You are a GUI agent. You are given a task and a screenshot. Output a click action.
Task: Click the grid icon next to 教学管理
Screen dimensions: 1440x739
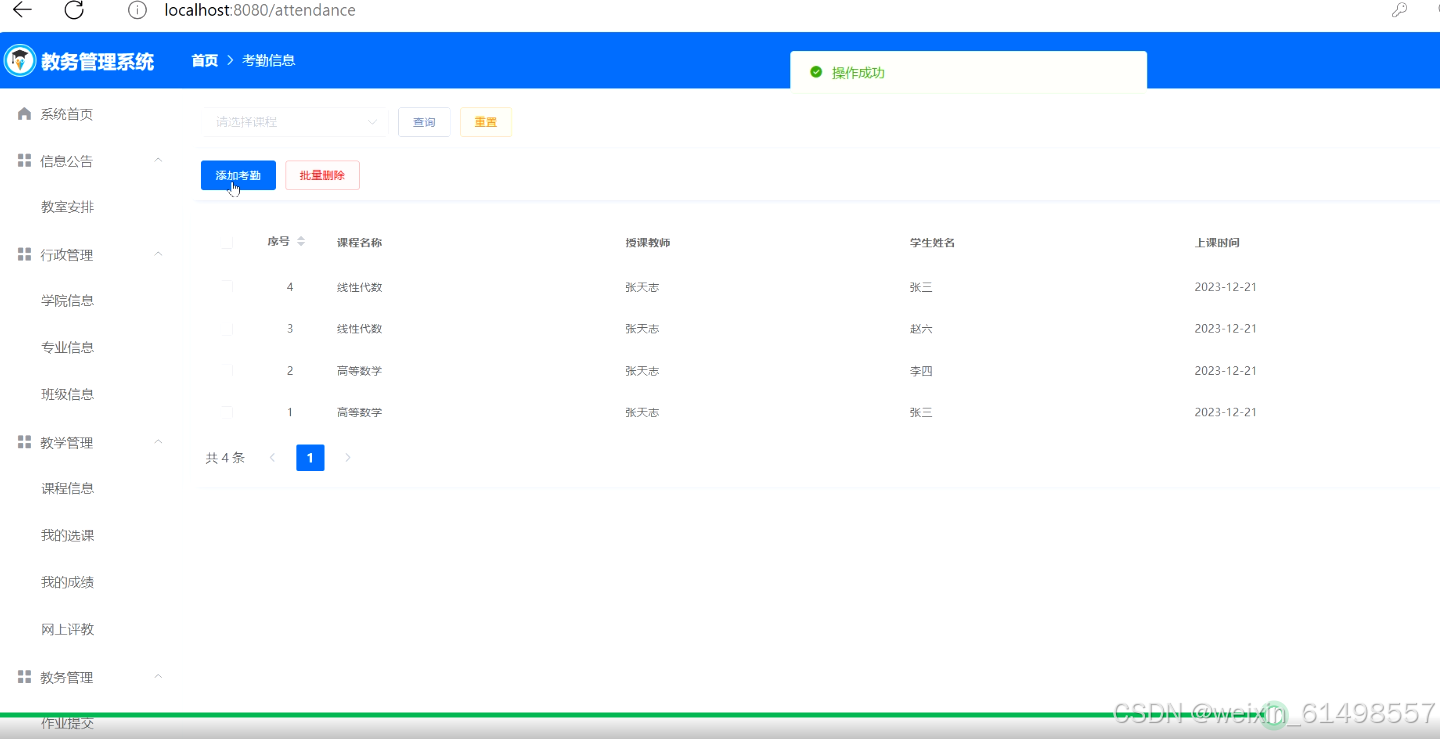point(24,441)
